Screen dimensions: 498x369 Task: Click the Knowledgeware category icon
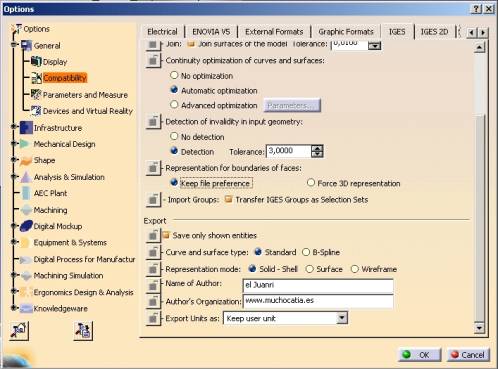(26, 309)
